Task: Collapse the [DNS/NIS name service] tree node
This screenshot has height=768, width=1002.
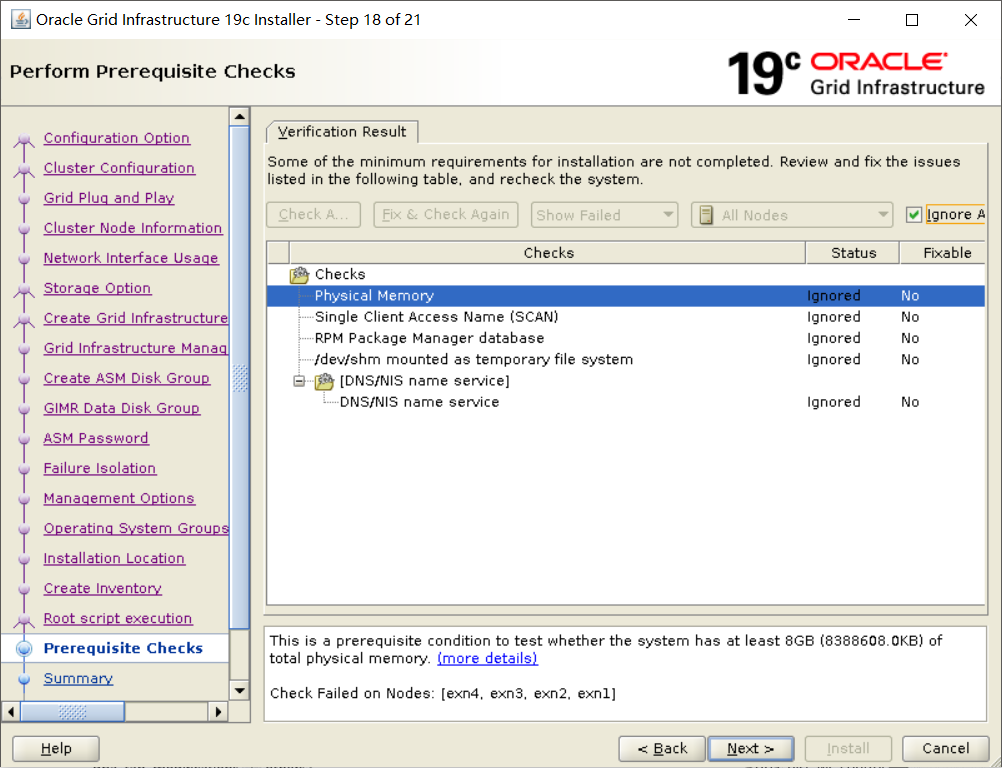Action: tap(298, 381)
